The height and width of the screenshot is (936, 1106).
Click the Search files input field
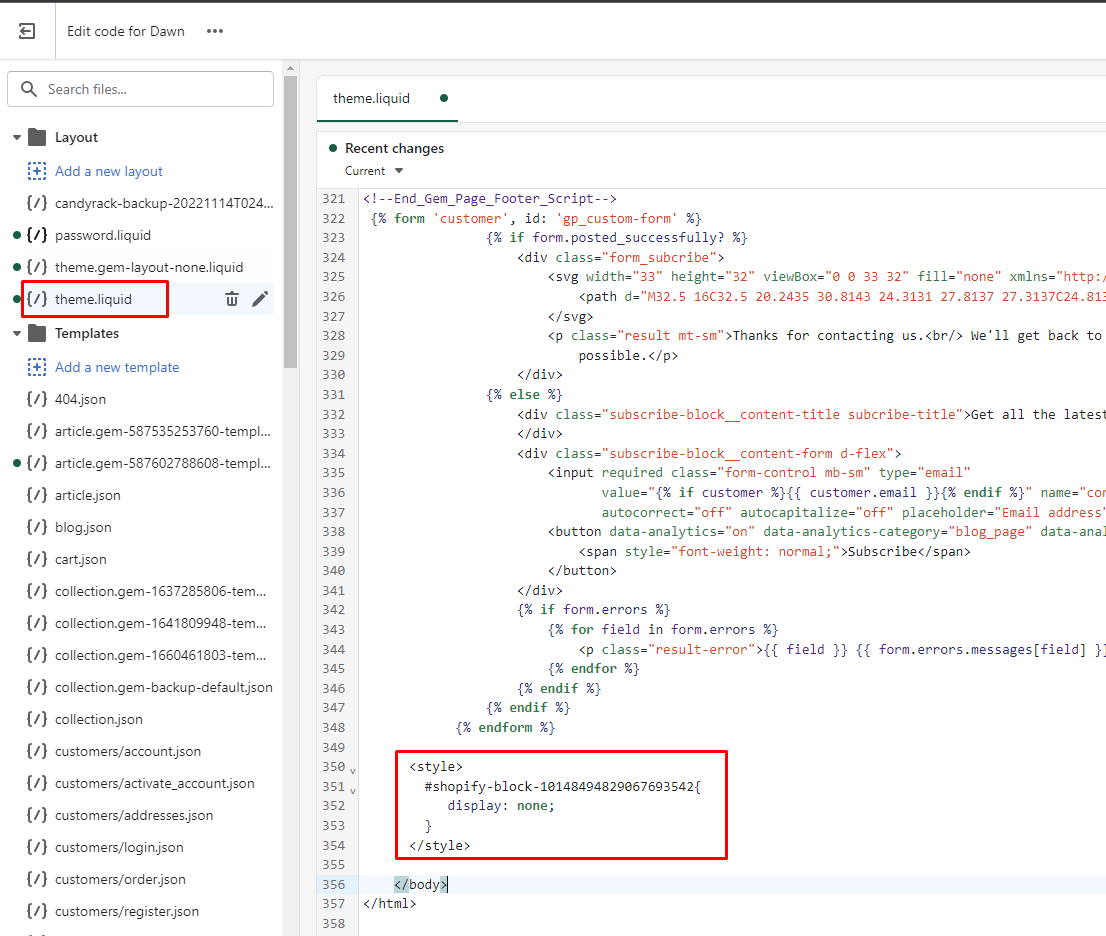[x=140, y=89]
